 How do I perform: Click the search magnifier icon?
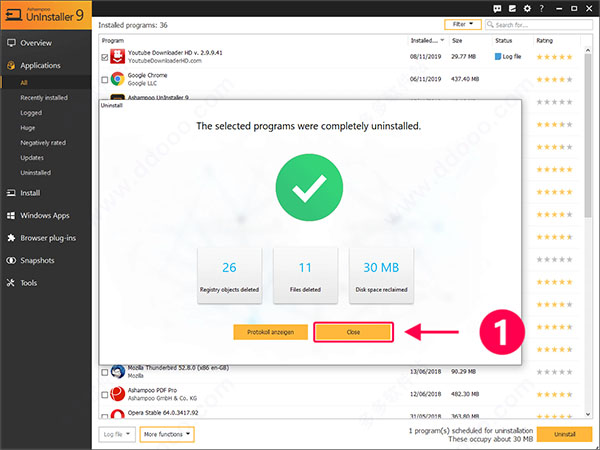coord(490,24)
